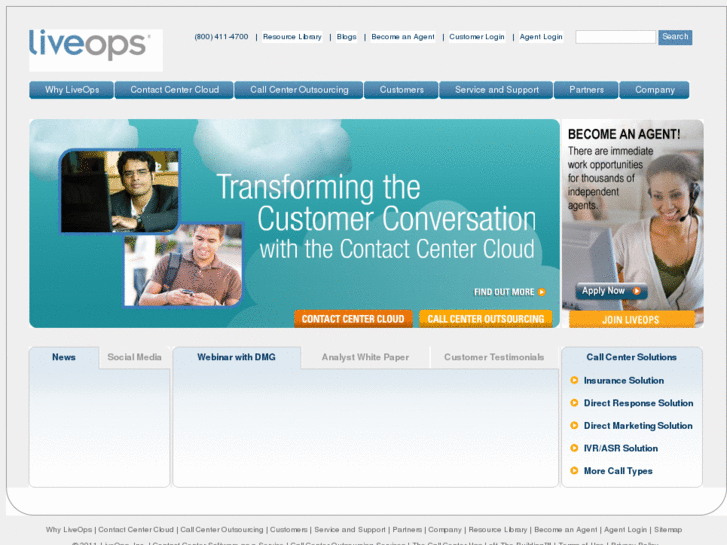Click the man with laptop photo
727x545 pixels.
(120, 191)
